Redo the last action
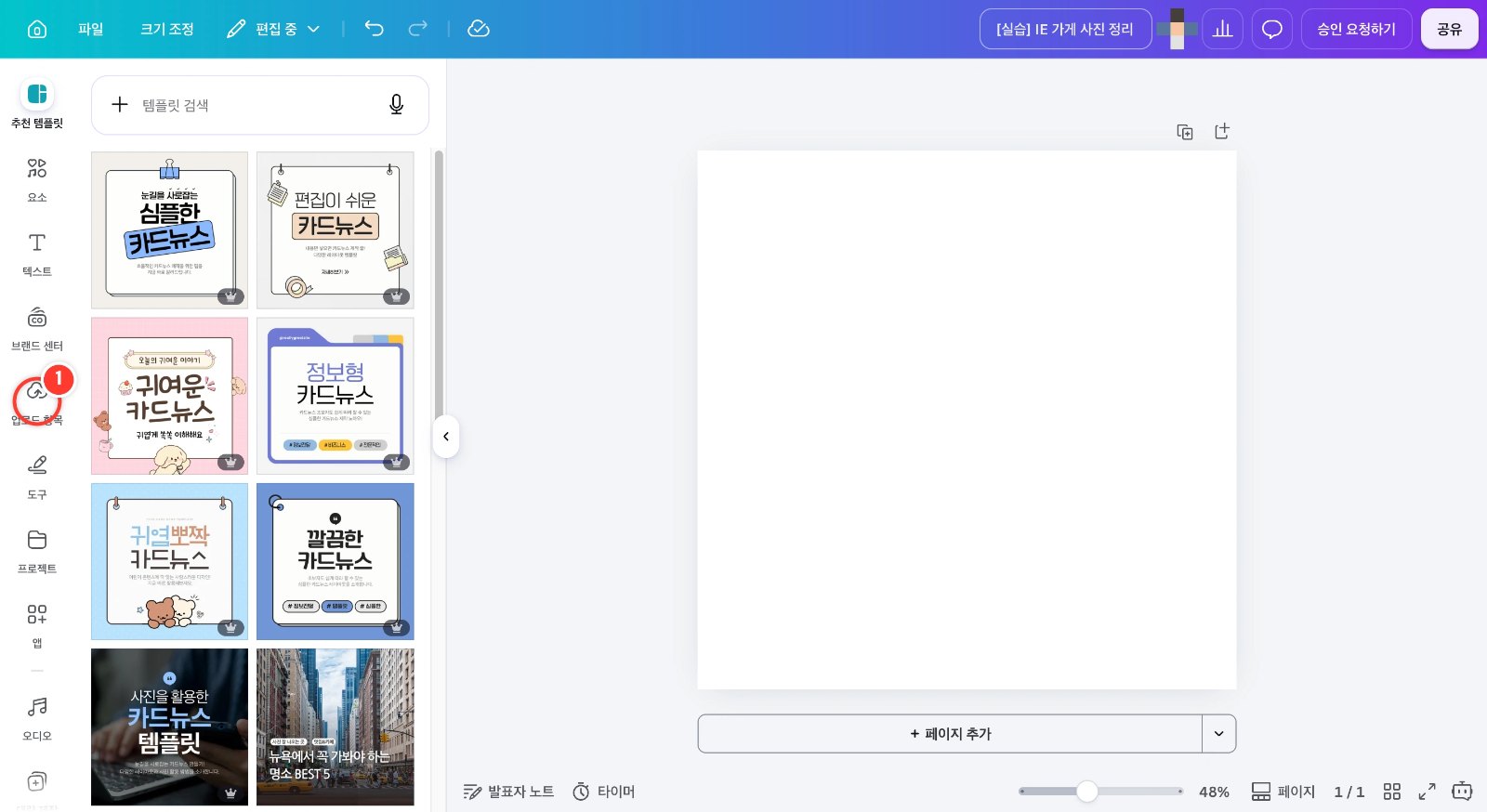 tap(418, 29)
